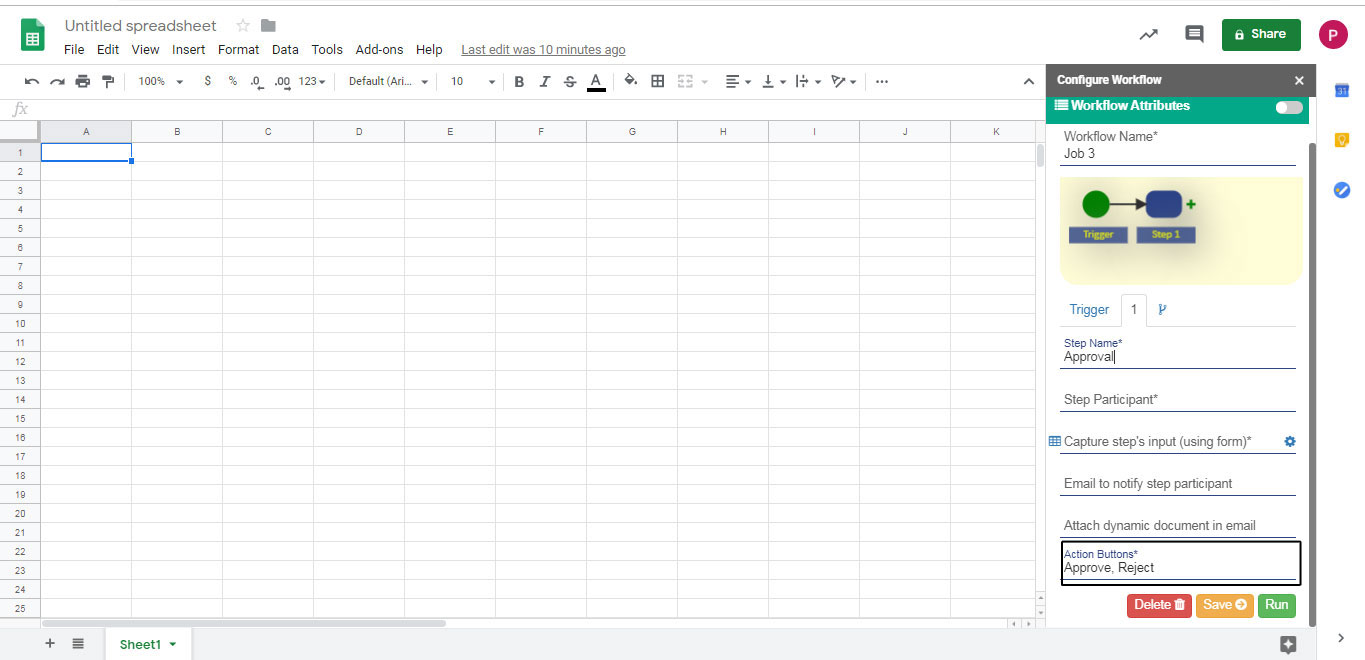Open the Tools menu
The image size is (1365, 660).
(x=327, y=49)
